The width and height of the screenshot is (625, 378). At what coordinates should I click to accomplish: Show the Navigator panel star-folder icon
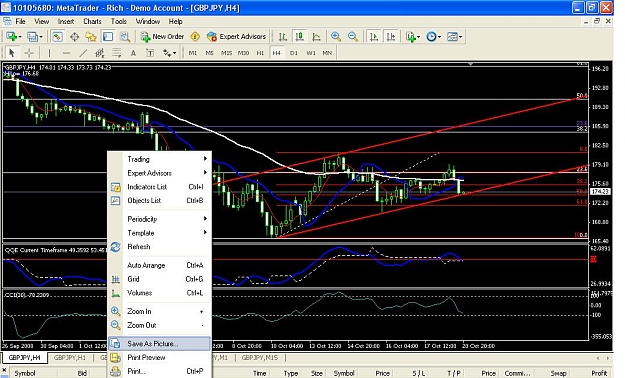click(91, 37)
